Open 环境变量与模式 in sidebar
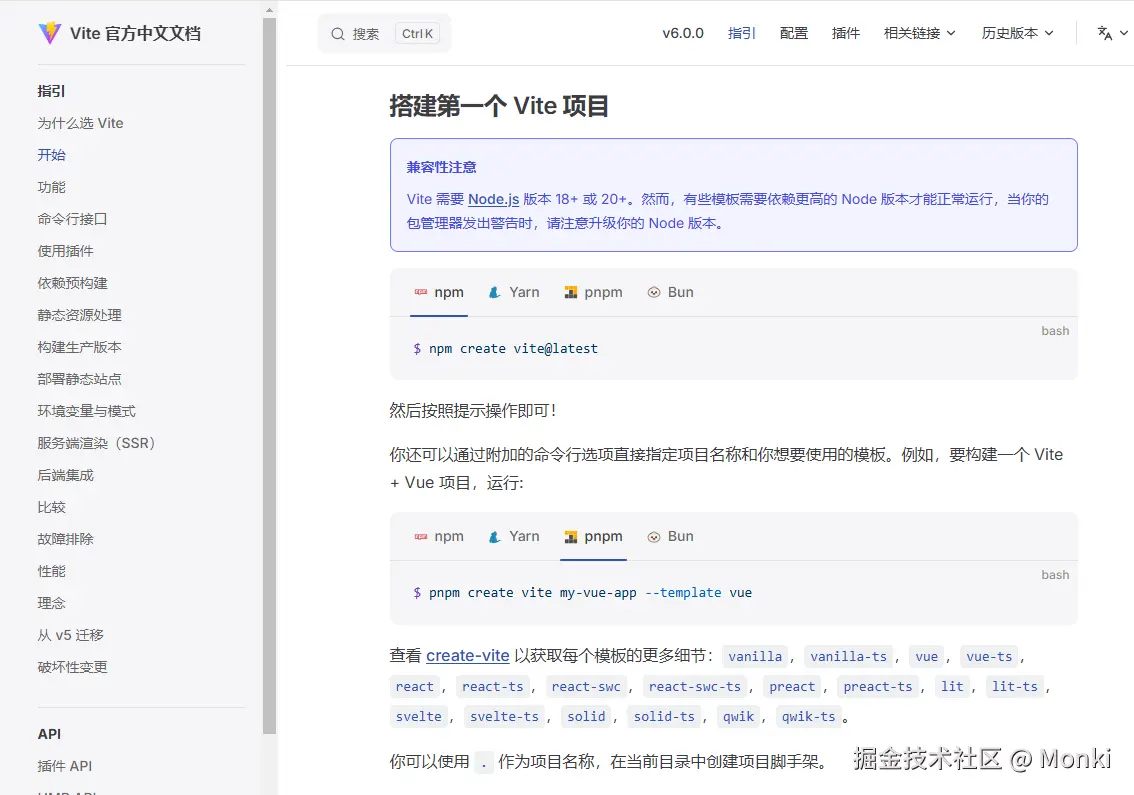Screen dimensions: 1134x795 [x=86, y=411]
